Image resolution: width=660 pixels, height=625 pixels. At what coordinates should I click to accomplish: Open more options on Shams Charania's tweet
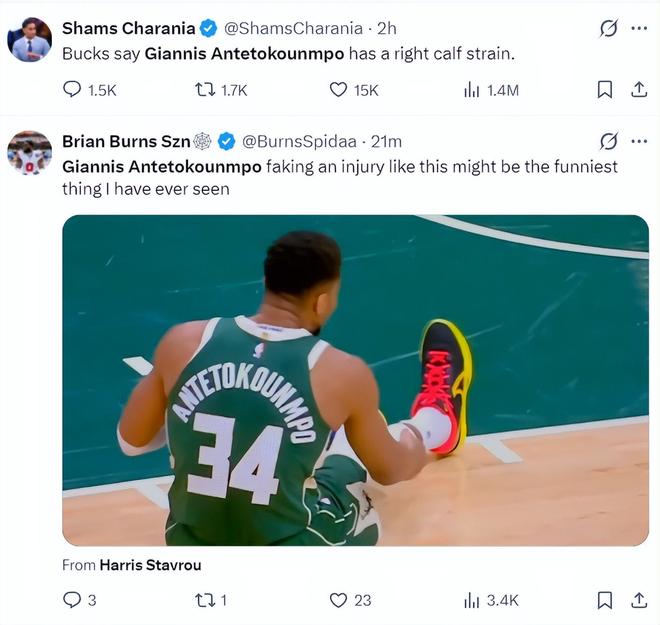(639, 28)
